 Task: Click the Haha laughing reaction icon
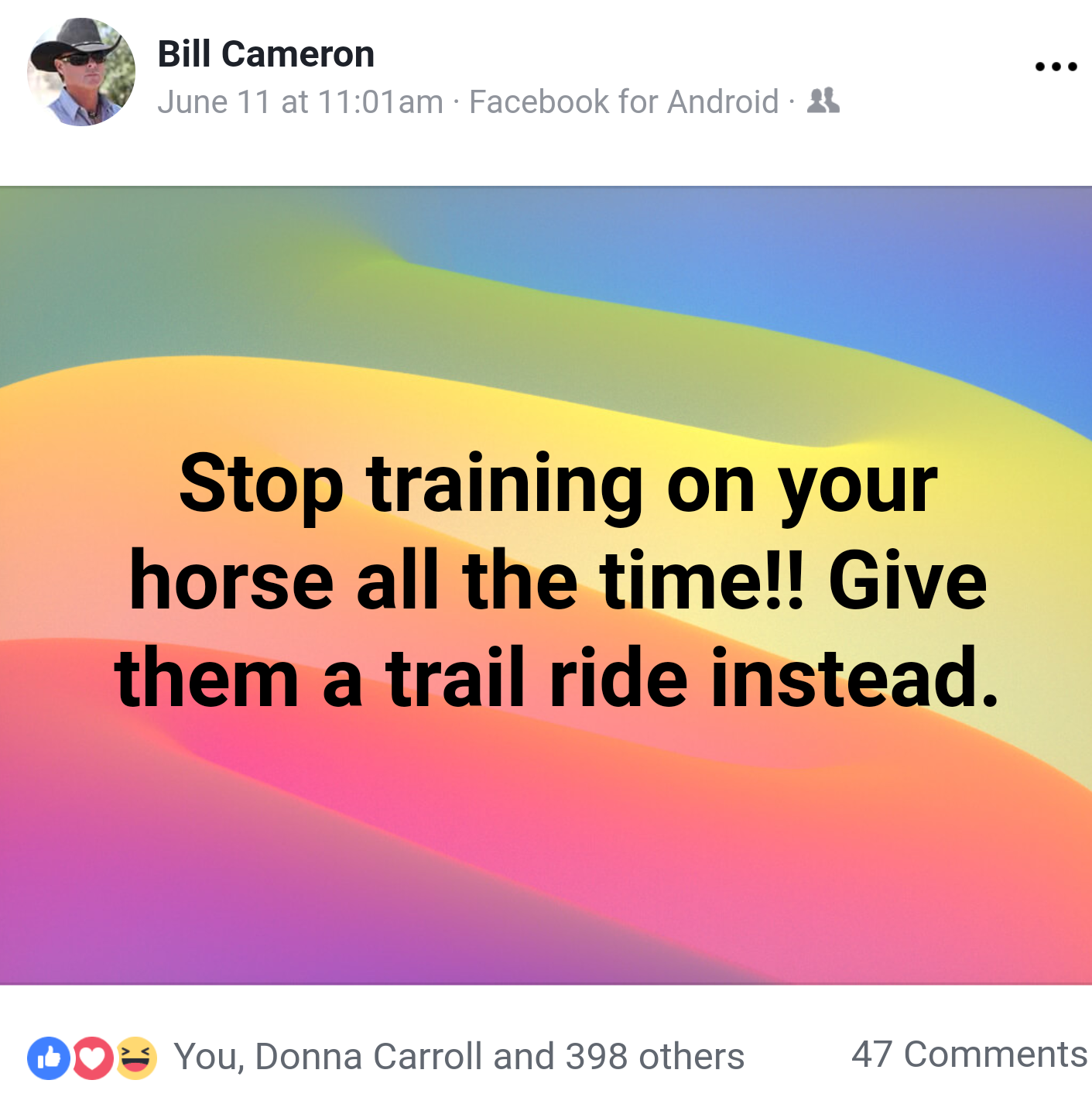pos(137,1058)
